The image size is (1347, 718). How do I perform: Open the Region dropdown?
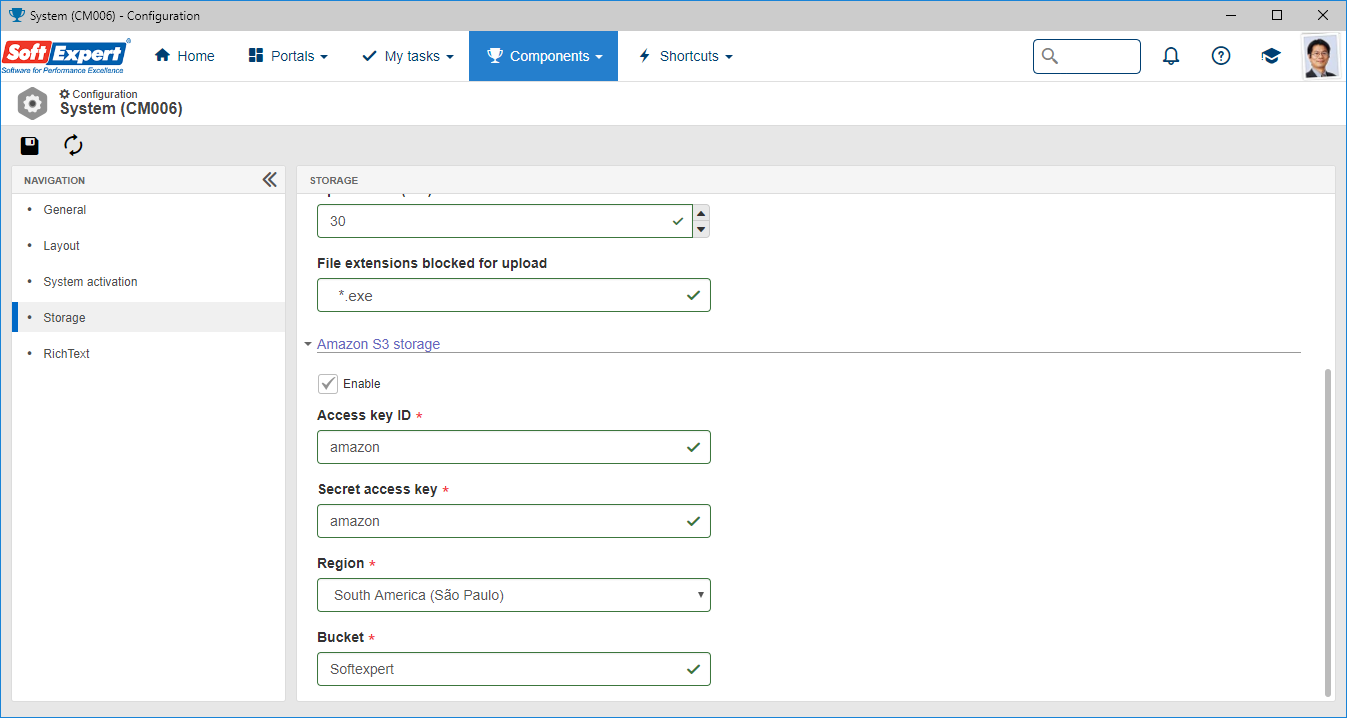tap(514, 595)
